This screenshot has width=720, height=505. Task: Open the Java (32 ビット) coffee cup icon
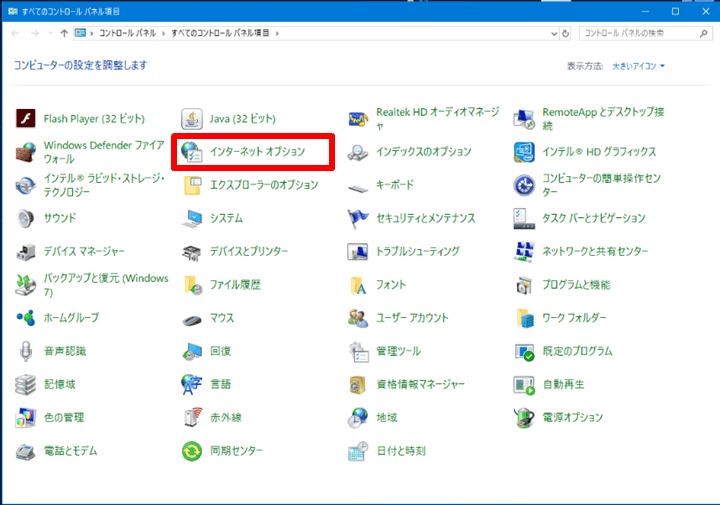(x=191, y=118)
